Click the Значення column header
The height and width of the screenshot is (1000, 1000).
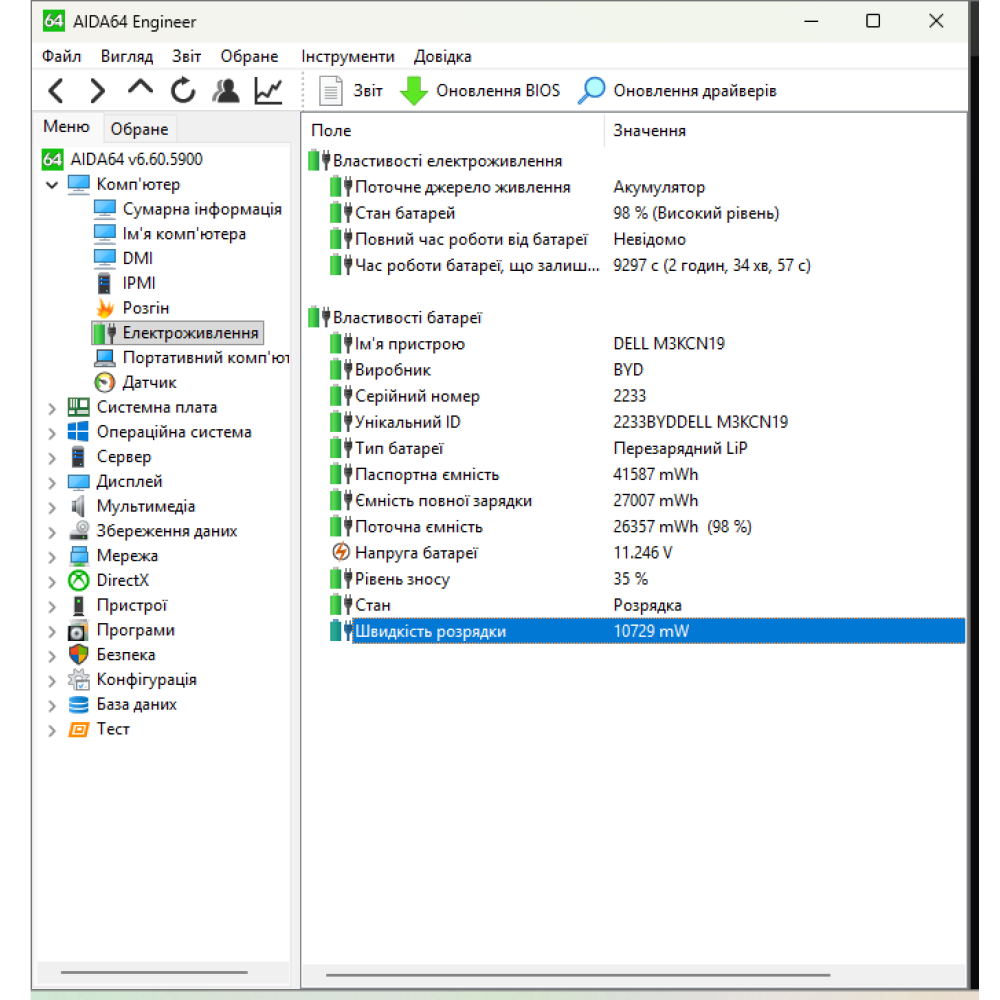pos(784,130)
